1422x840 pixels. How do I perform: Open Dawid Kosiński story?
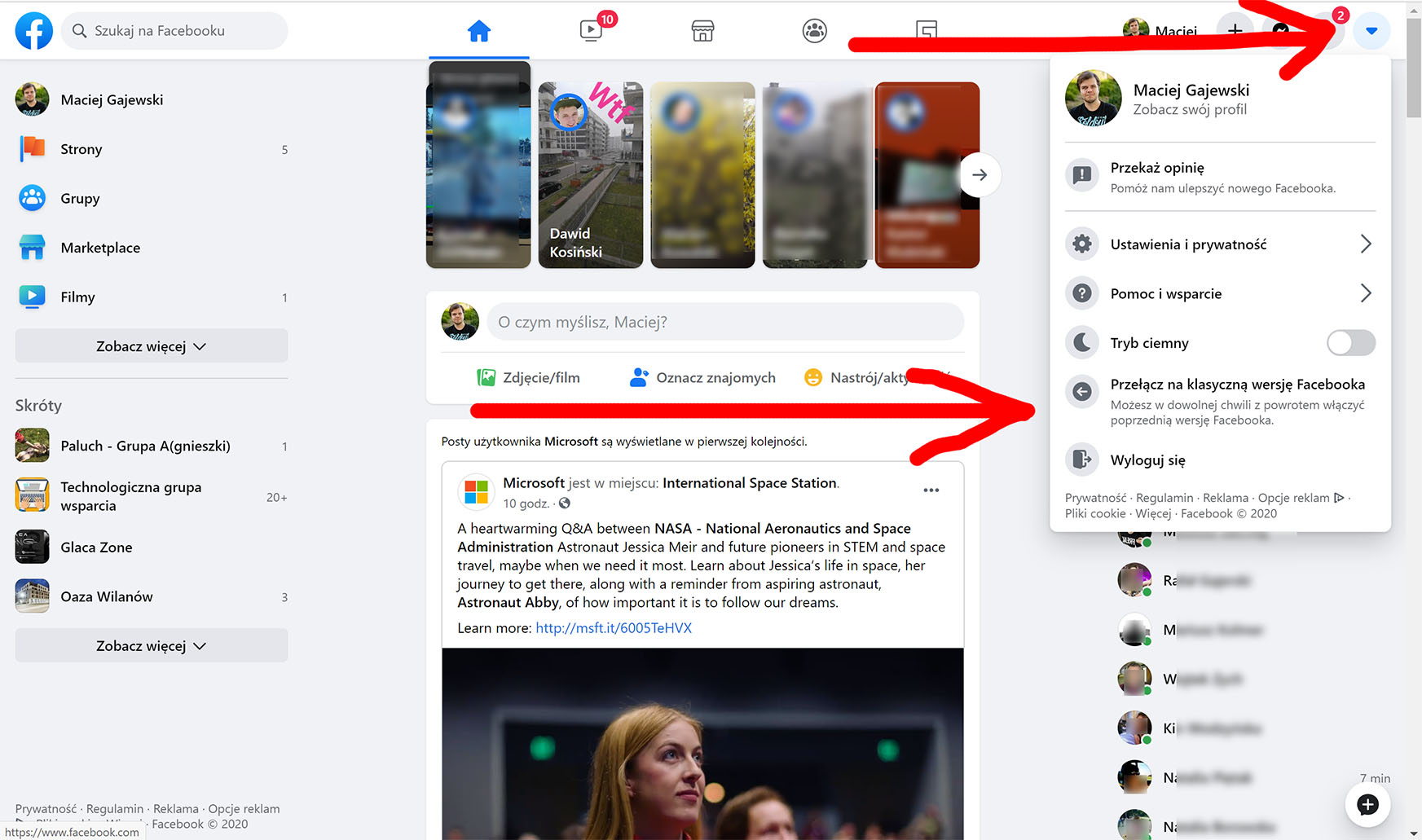pos(591,174)
